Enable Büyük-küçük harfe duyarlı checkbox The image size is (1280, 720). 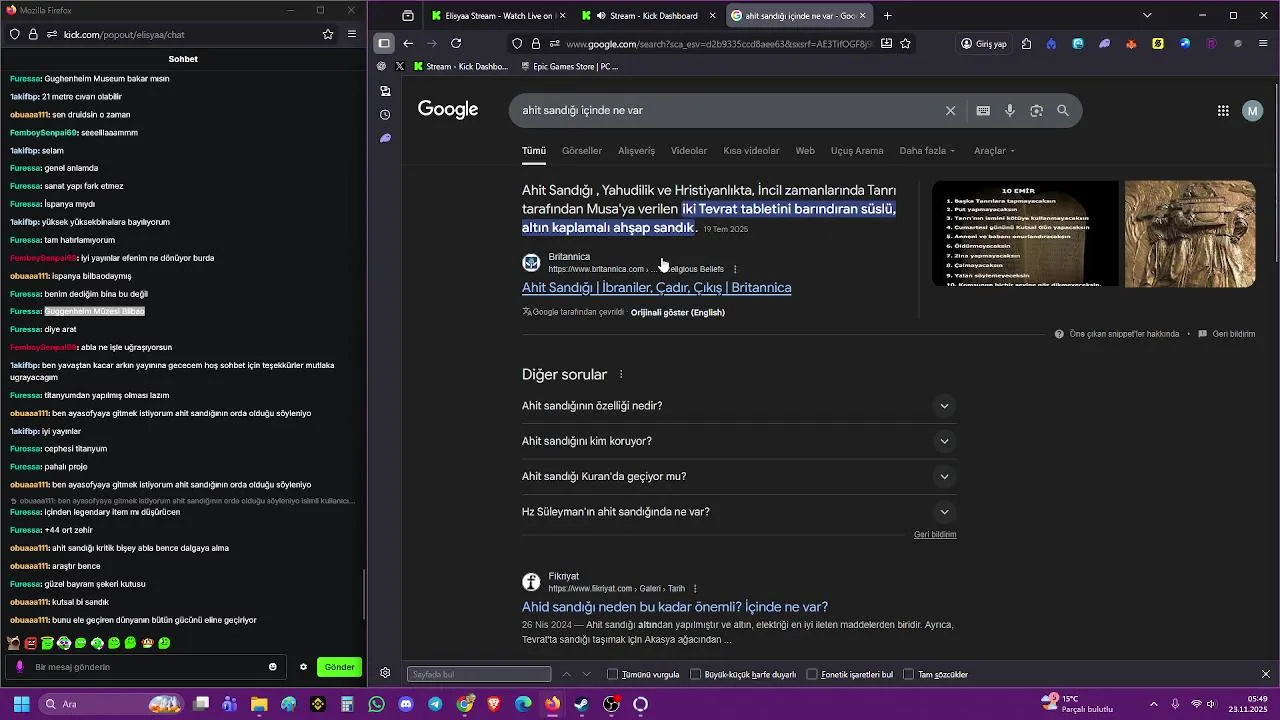click(696, 675)
